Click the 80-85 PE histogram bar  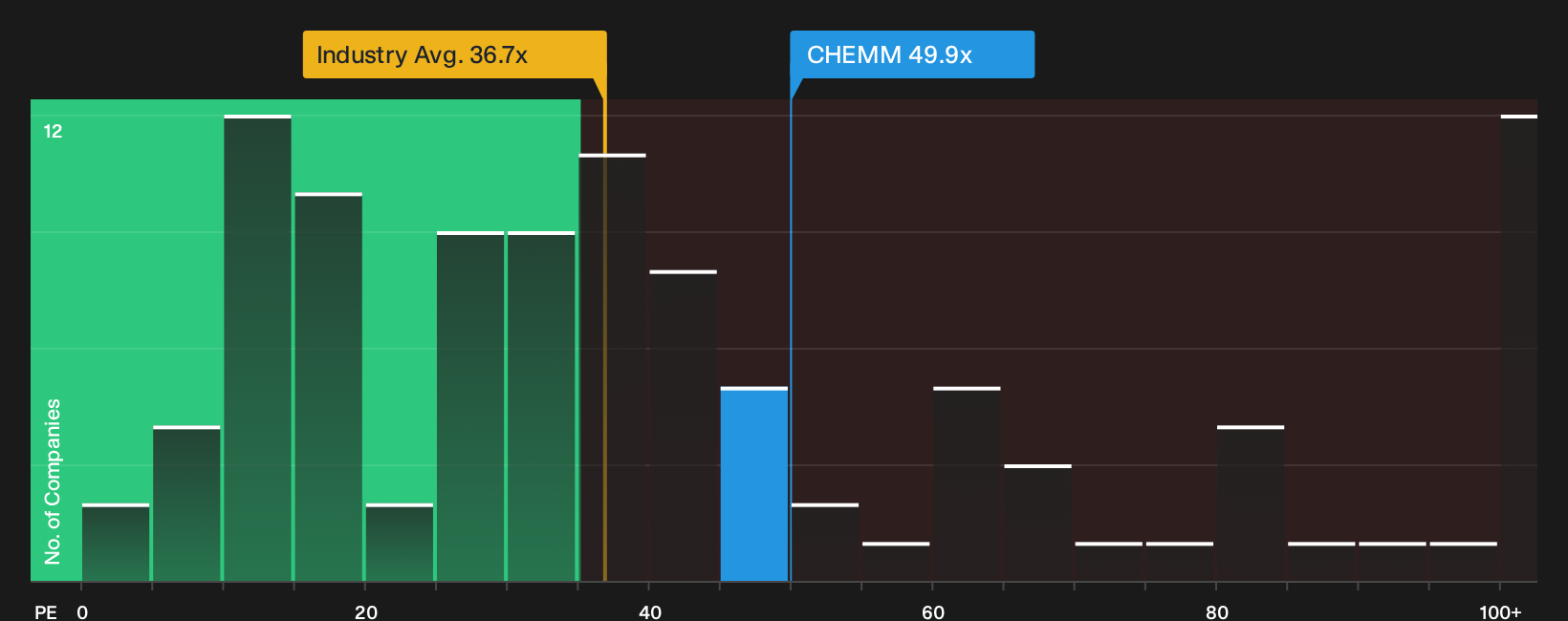pos(1251,503)
